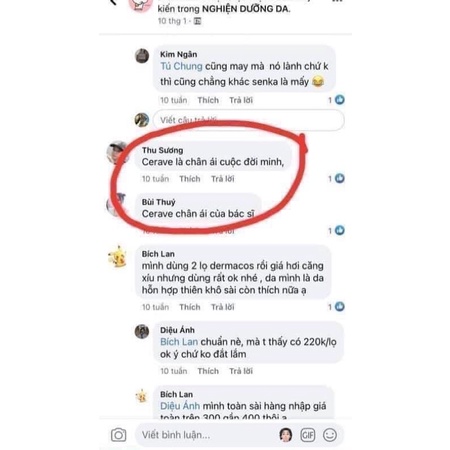Like Thu Sương's comment with Thích

(190, 179)
